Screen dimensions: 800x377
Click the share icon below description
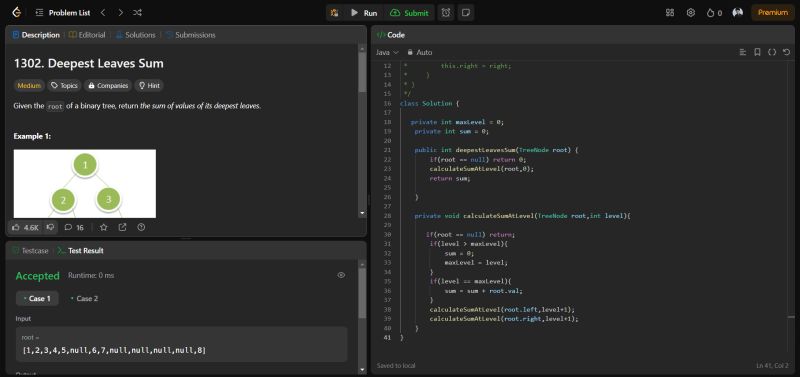(x=122, y=228)
